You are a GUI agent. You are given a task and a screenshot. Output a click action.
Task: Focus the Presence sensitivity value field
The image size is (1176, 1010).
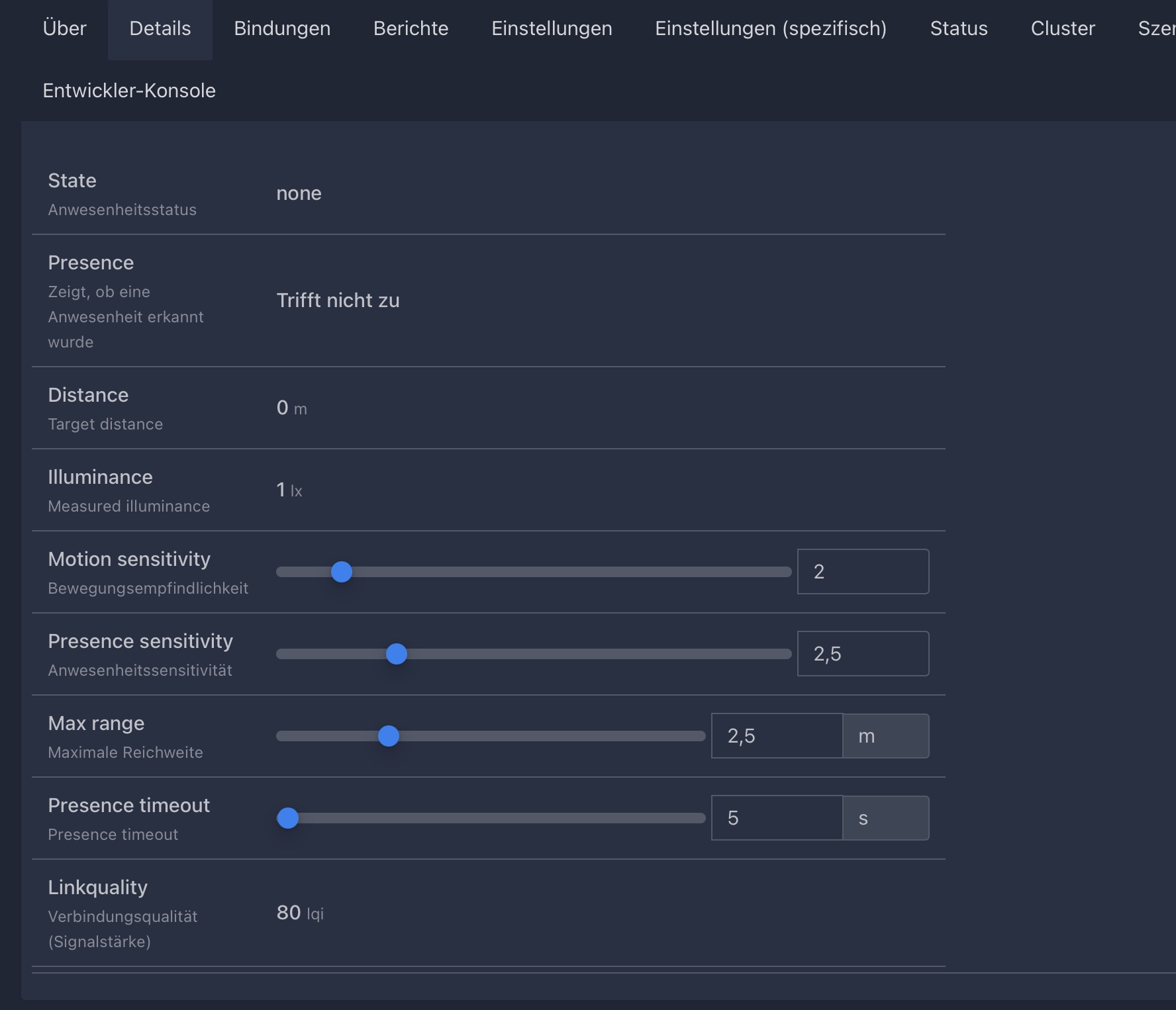click(862, 654)
